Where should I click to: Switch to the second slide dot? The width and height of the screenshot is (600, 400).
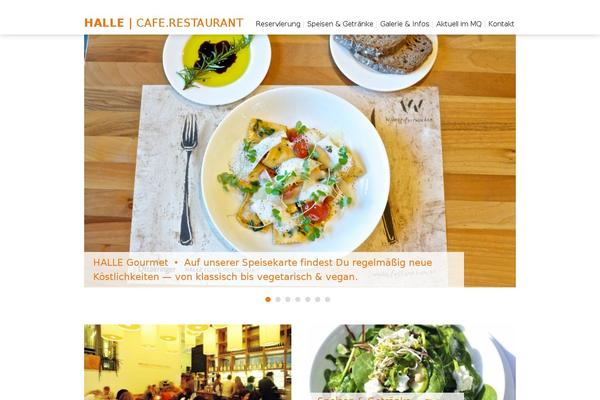[278, 299]
